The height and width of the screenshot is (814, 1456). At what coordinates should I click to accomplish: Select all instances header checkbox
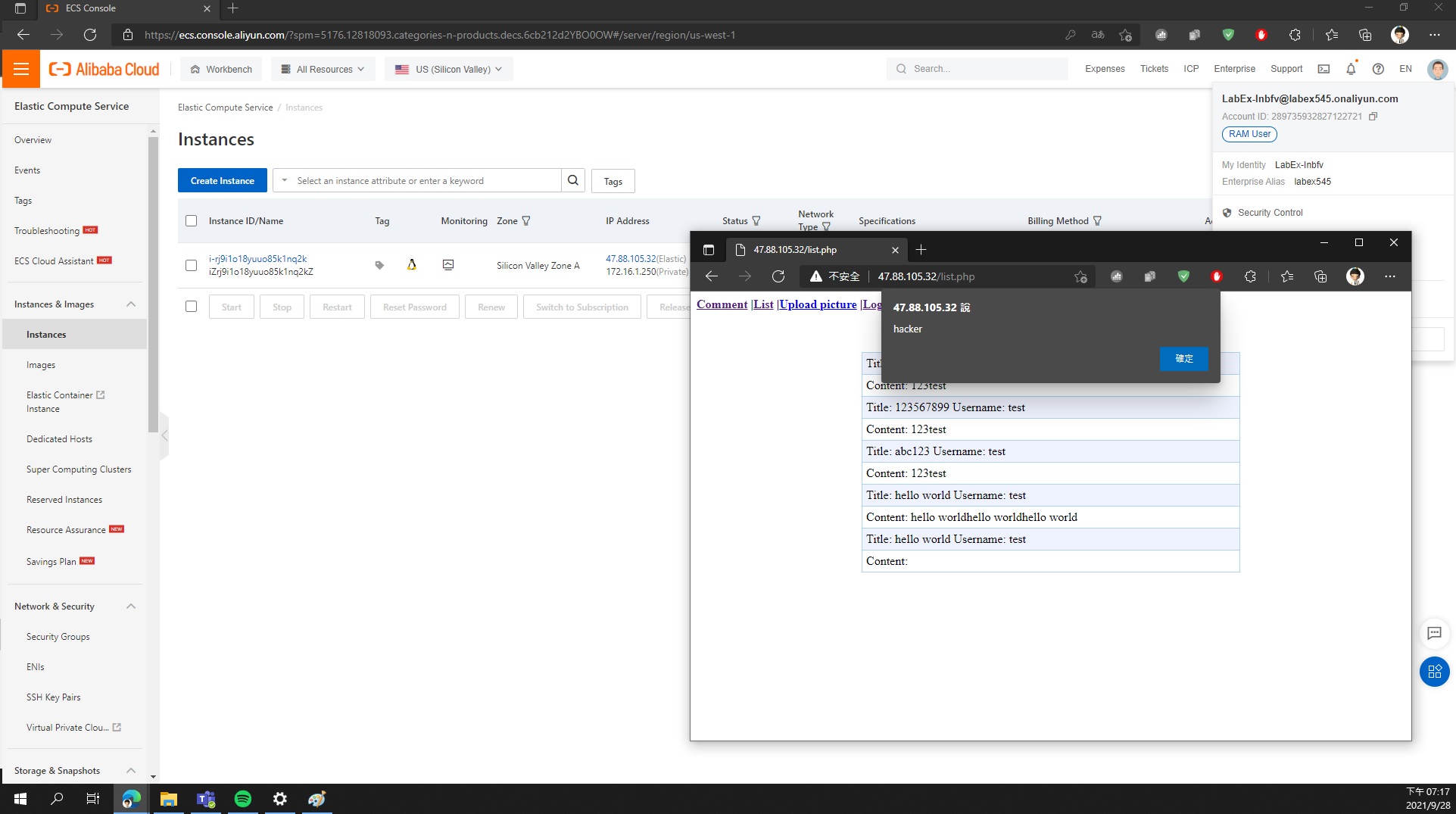(191, 221)
